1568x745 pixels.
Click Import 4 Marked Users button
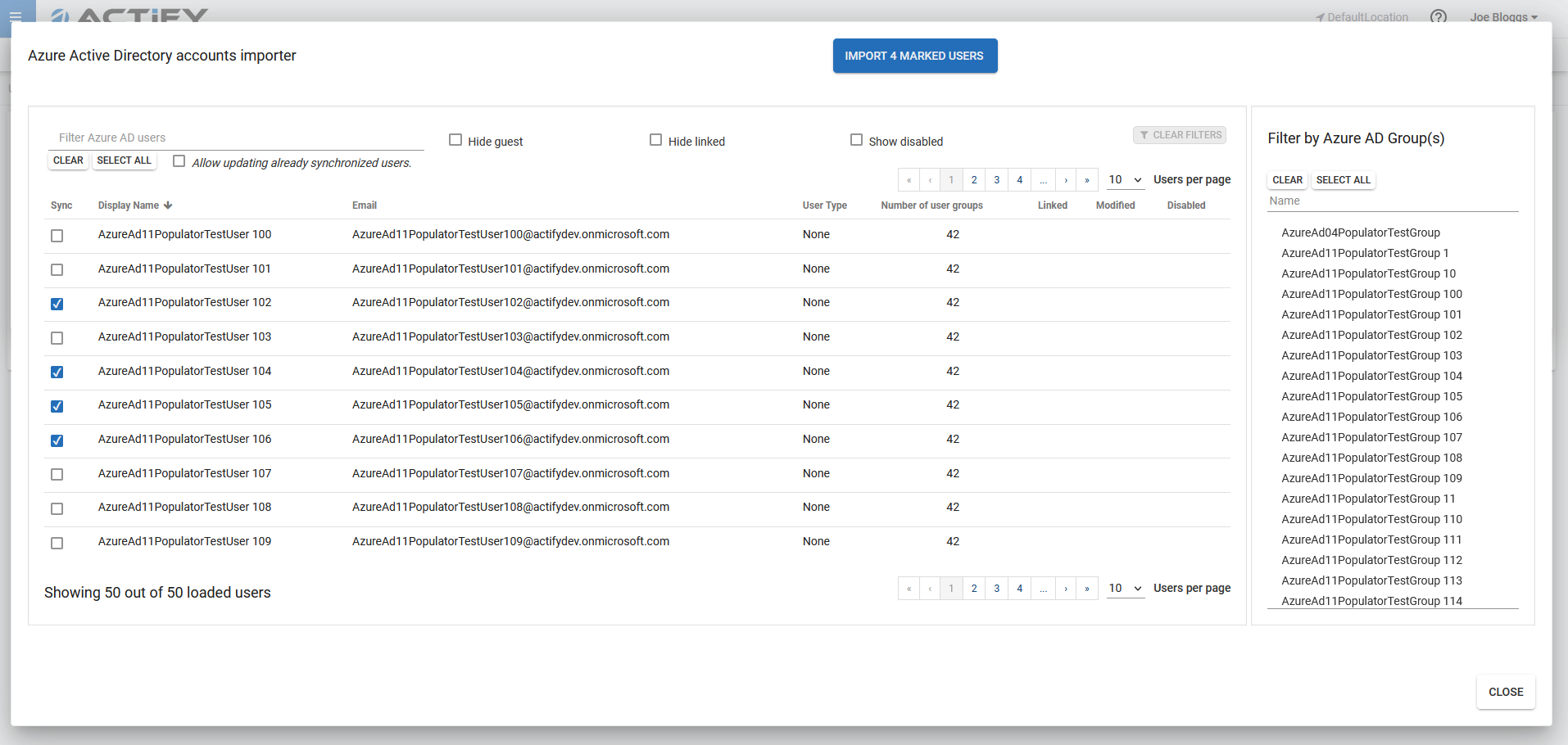914,56
